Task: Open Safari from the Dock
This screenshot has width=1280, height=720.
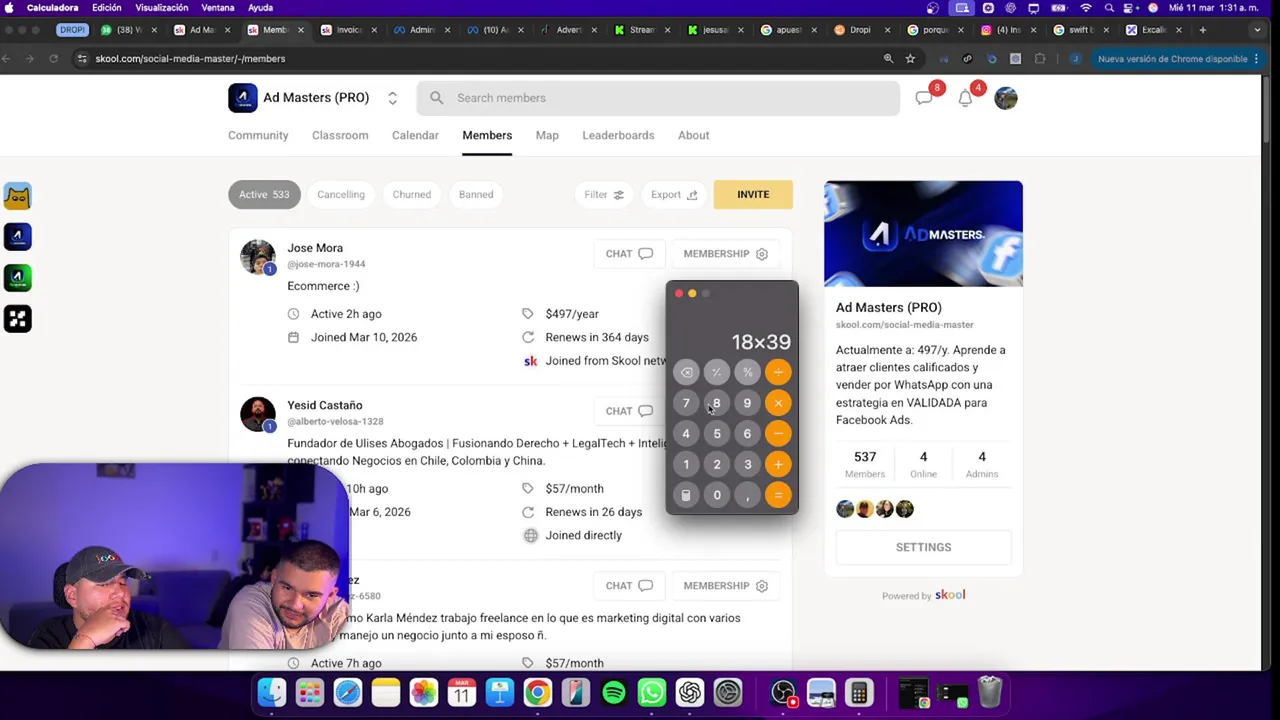Action: point(348,692)
